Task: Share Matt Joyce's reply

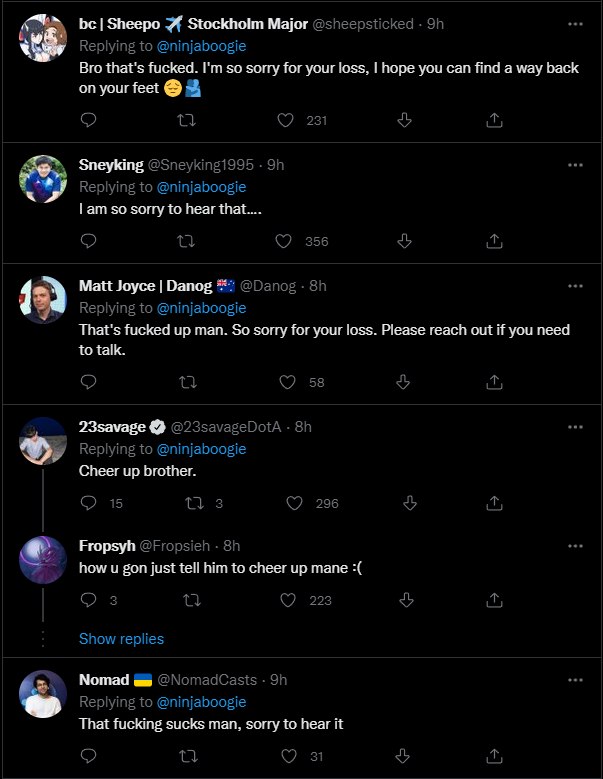Action: tap(494, 382)
